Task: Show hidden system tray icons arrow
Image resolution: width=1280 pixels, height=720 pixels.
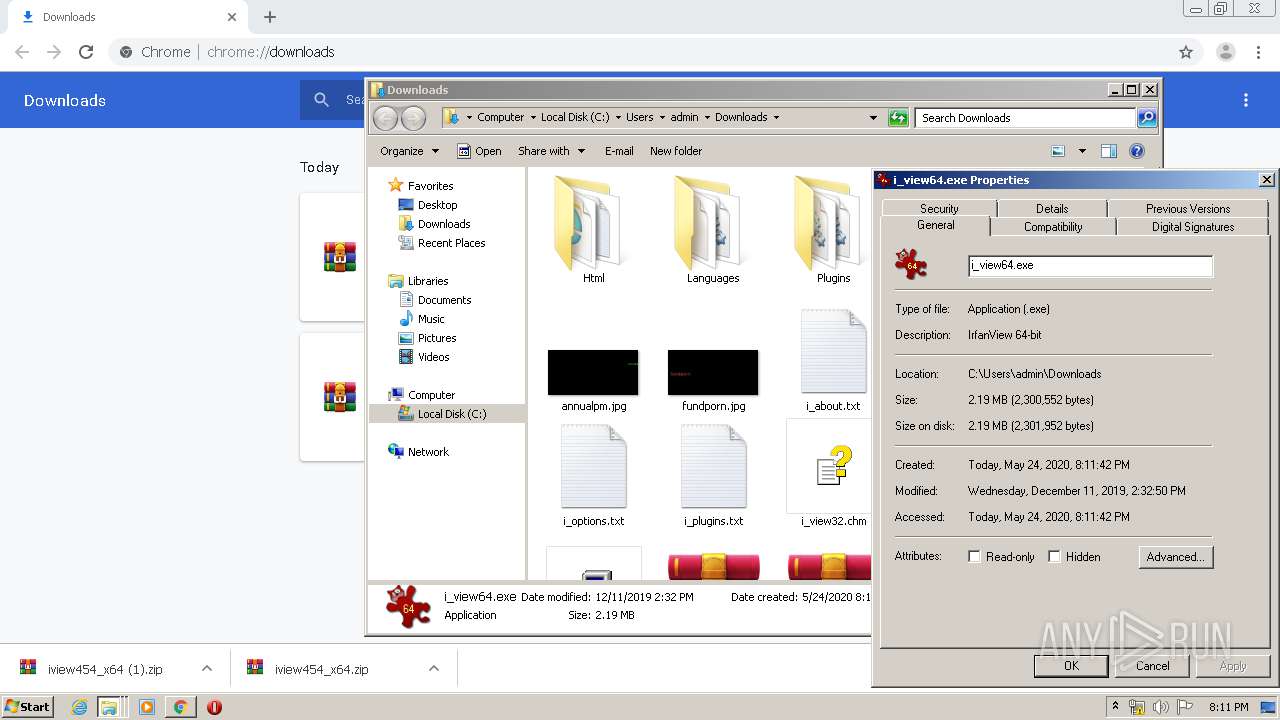Action: click(x=1115, y=707)
